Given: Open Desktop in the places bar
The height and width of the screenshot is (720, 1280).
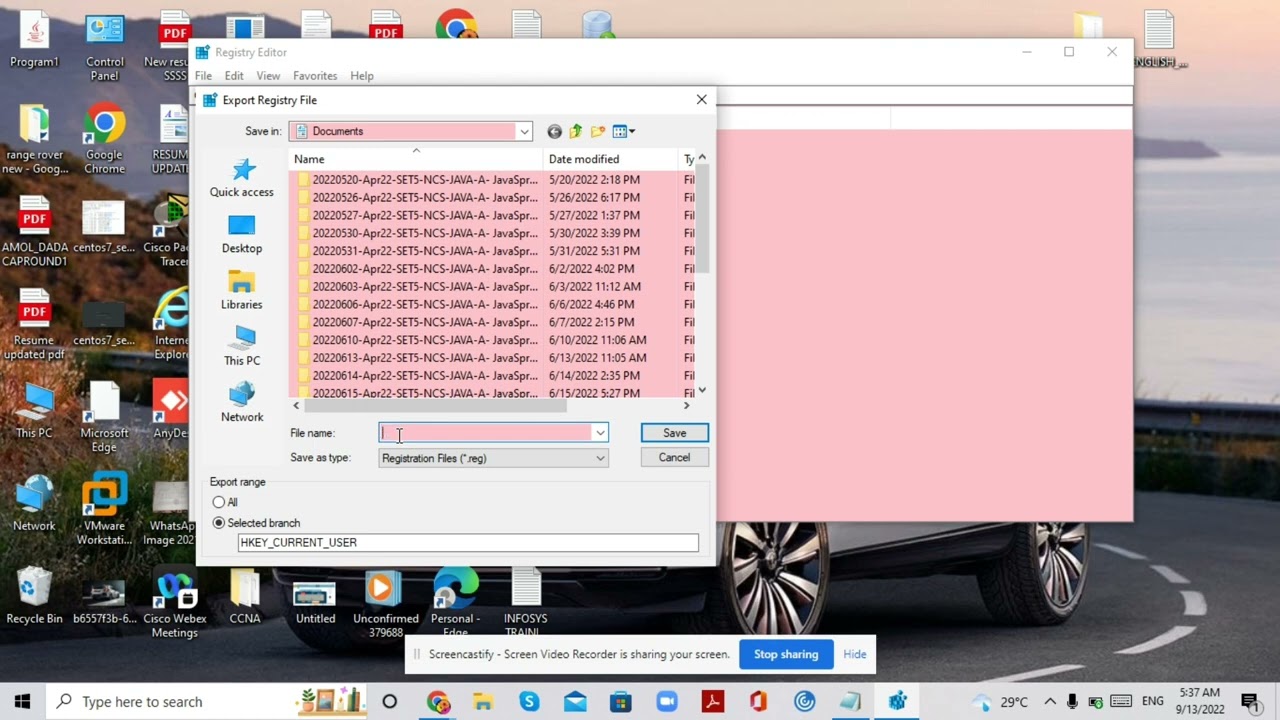Looking at the screenshot, I should [241, 234].
